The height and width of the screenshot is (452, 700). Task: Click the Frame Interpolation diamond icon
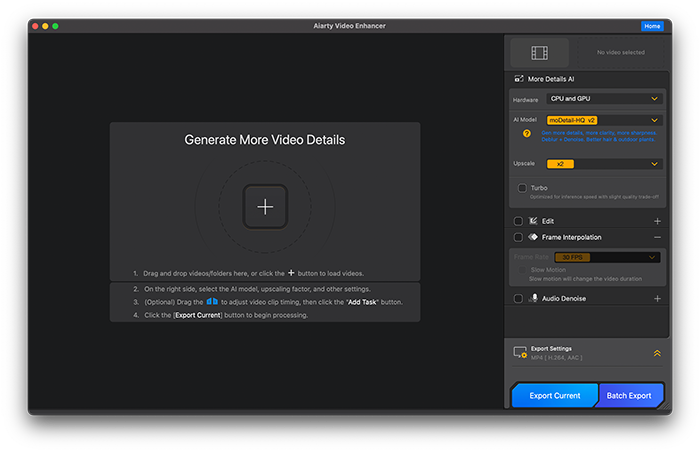[x=533, y=237]
